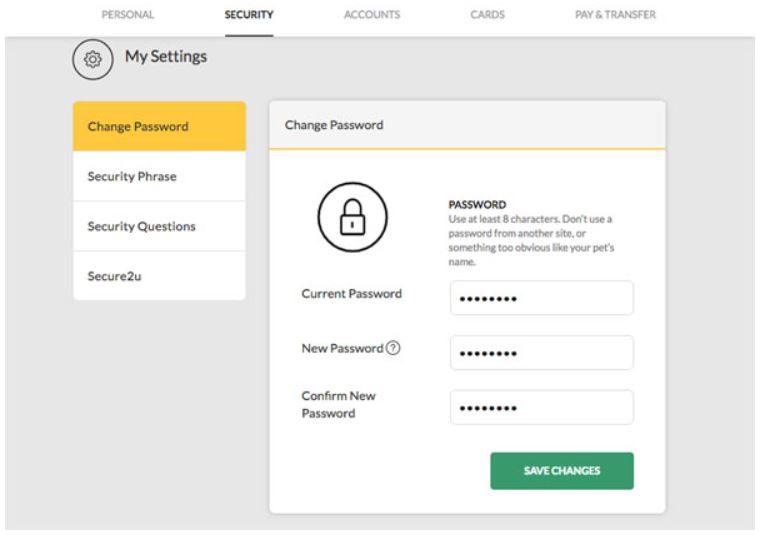Open the PAY & TRANSFER tab

pos(615,15)
